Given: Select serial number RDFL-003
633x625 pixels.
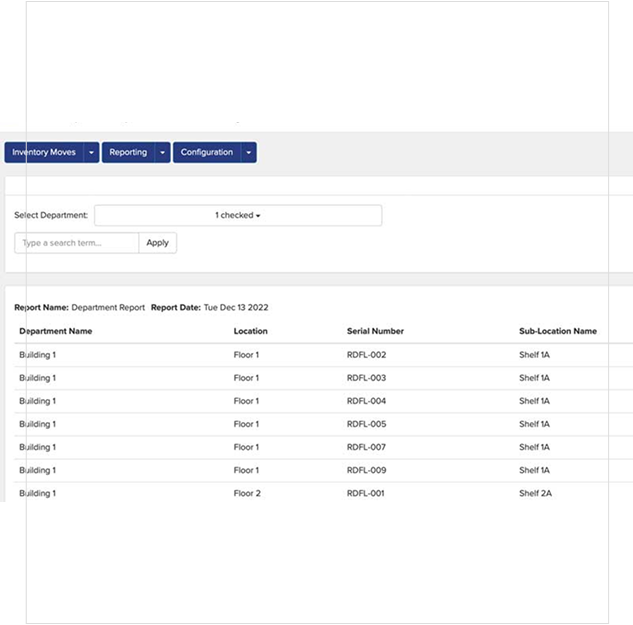Looking at the screenshot, I should (367, 378).
